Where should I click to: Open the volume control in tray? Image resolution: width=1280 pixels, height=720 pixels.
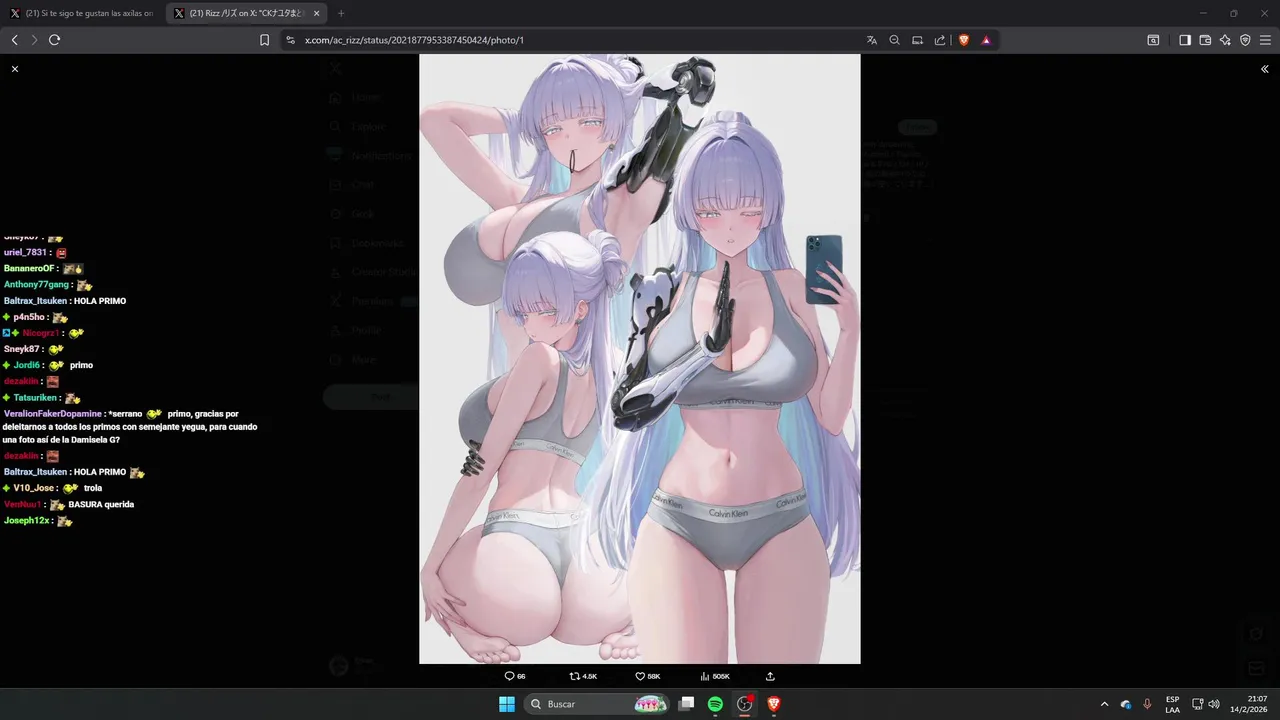[x=1214, y=704]
